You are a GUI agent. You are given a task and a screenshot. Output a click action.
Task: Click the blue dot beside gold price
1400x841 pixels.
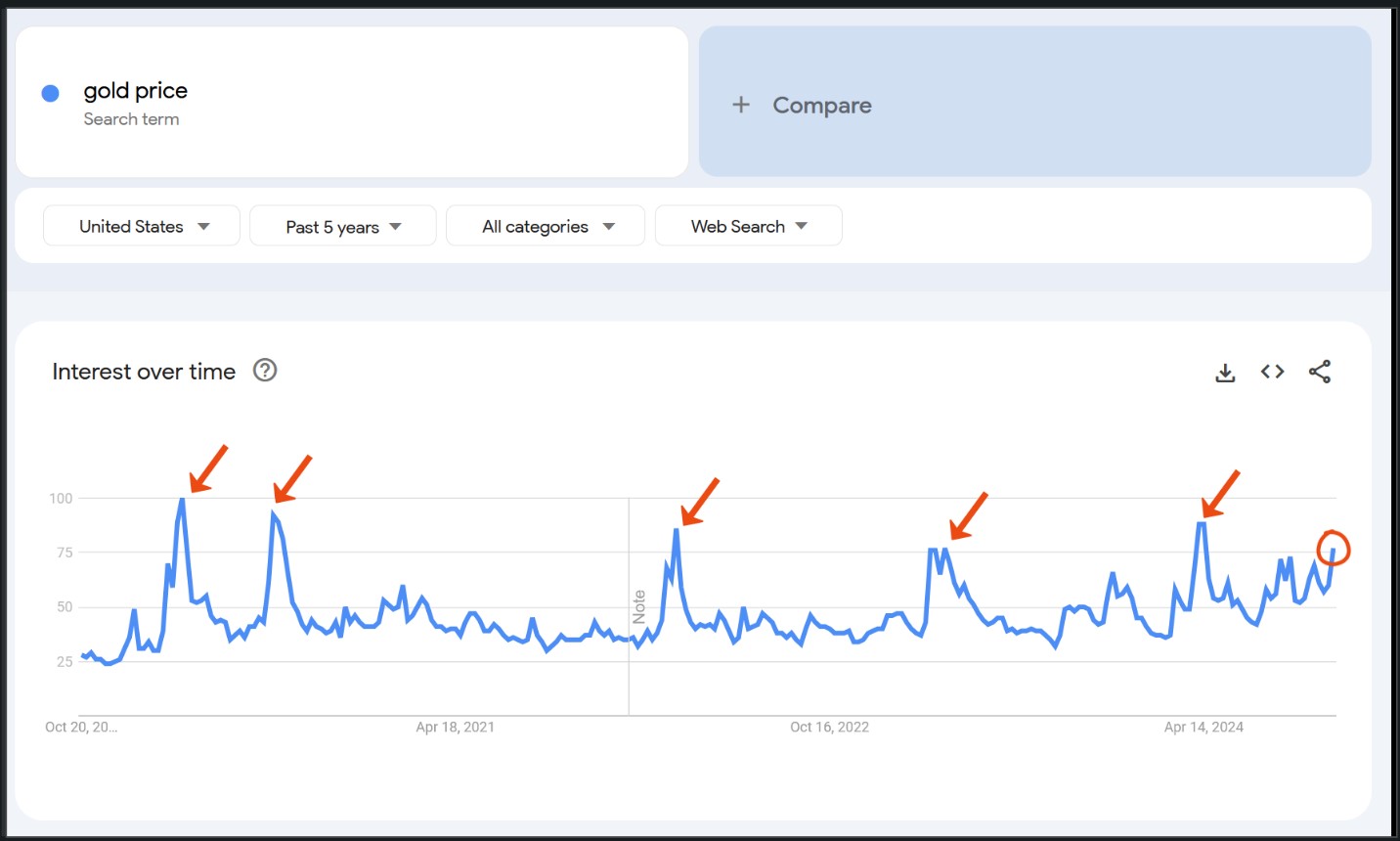coord(51,93)
